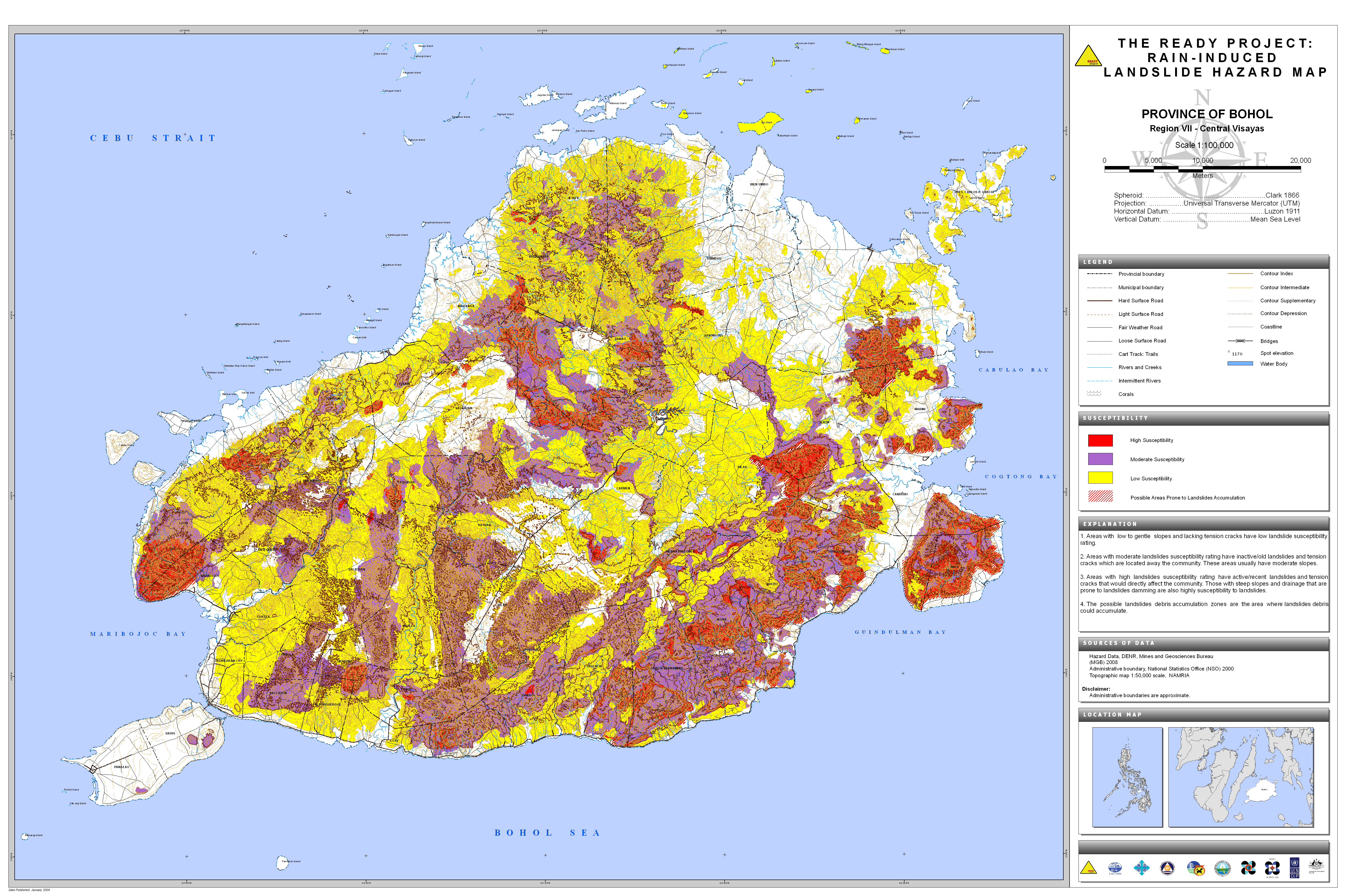Click the 'Spheroid' Clark 1866 line
This screenshot has height=896, width=1369.
[1206, 196]
